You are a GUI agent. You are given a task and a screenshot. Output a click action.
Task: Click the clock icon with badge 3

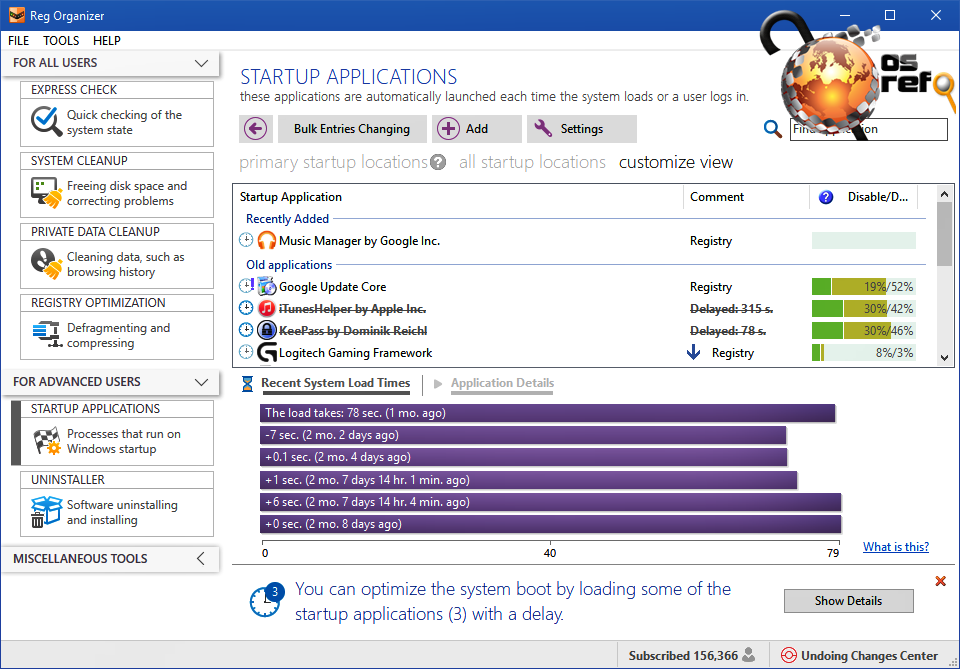click(266, 600)
